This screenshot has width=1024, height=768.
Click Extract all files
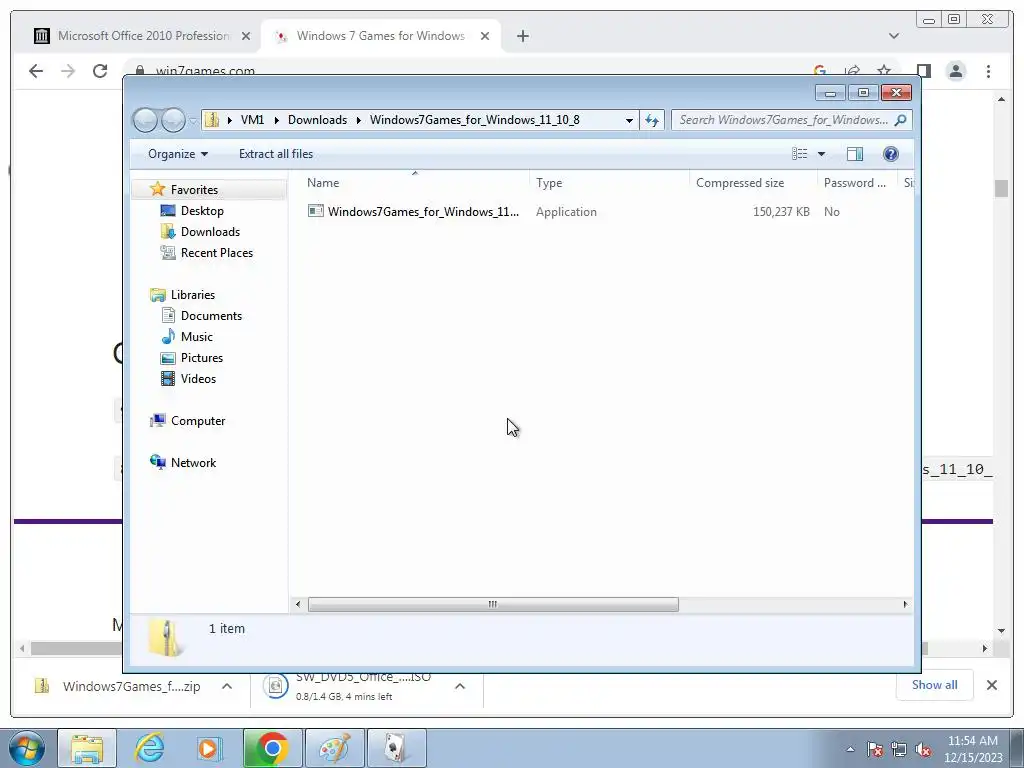pyautogui.click(x=276, y=153)
